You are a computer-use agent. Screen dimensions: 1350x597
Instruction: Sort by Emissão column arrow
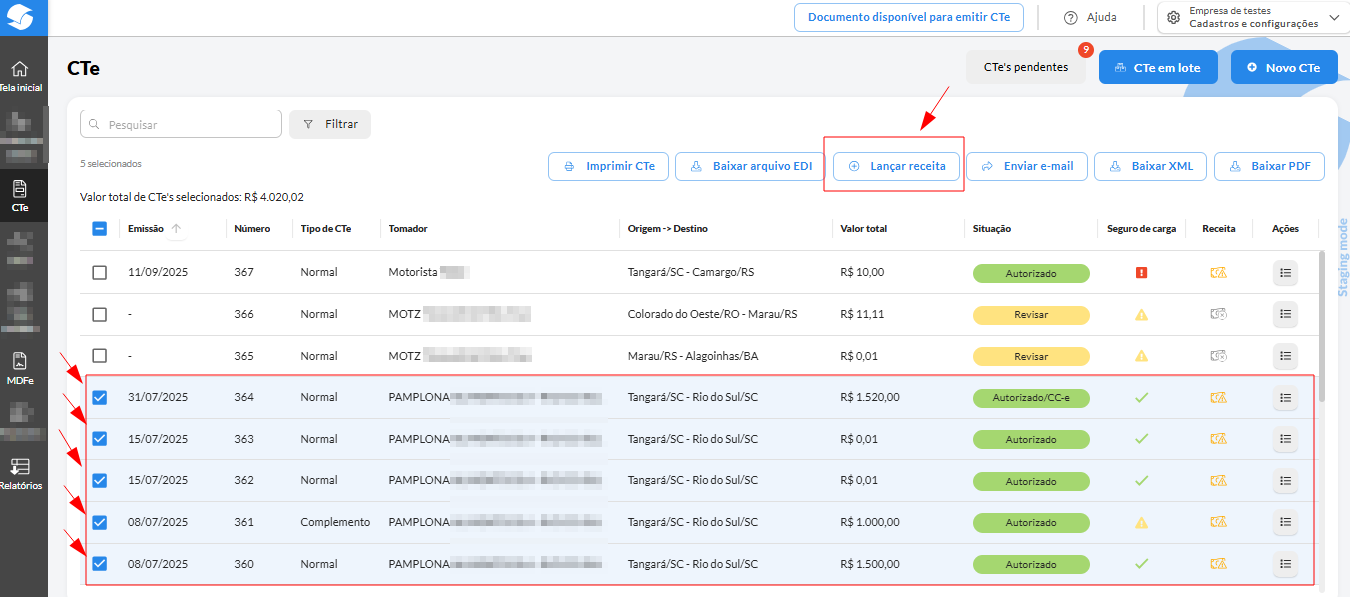click(x=176, y=229)
